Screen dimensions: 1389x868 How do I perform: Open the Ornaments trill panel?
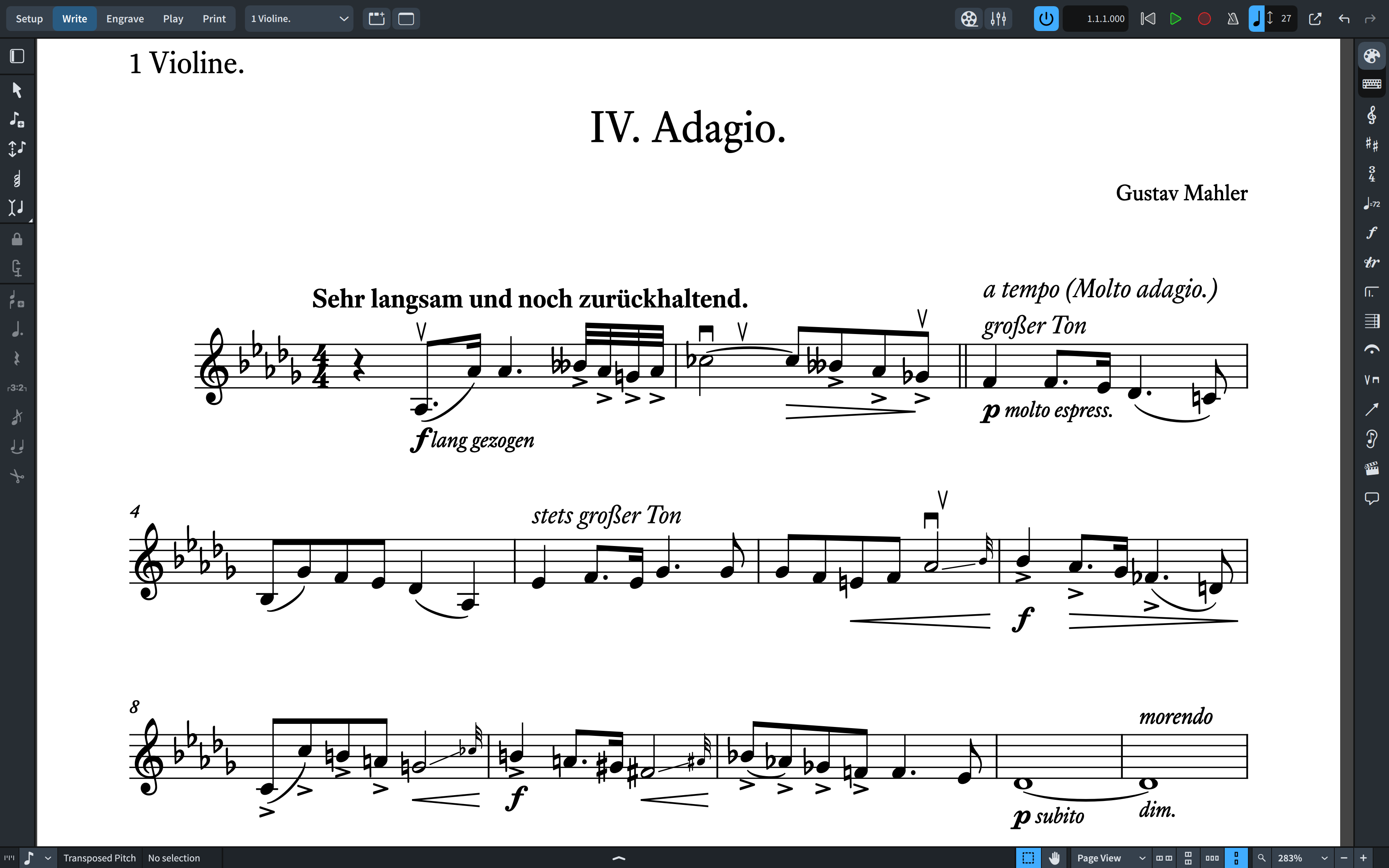(1372, 262)
